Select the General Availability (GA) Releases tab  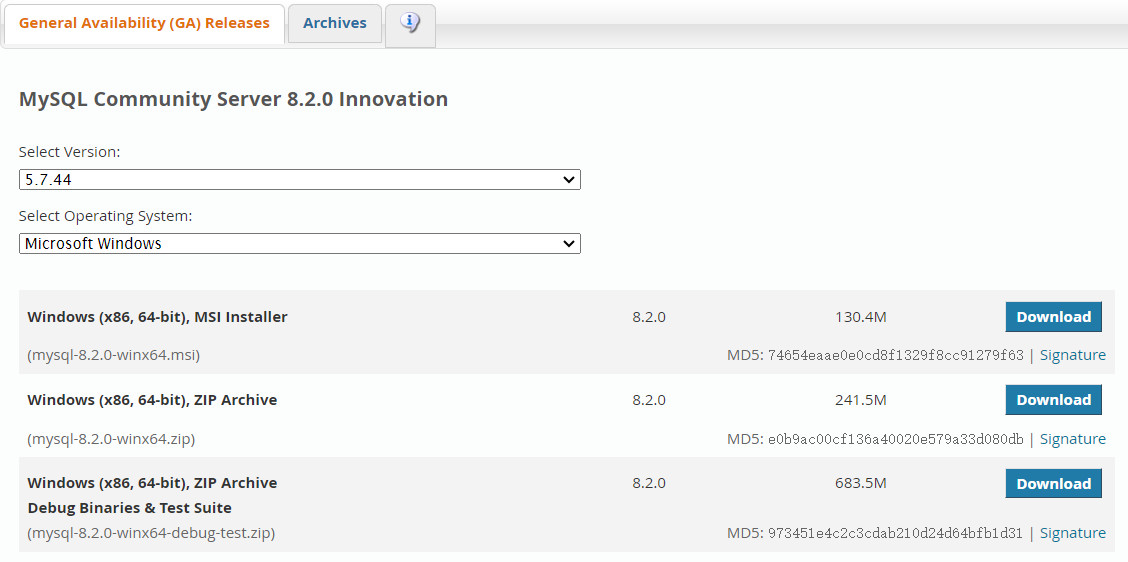[x=144, y=23]
